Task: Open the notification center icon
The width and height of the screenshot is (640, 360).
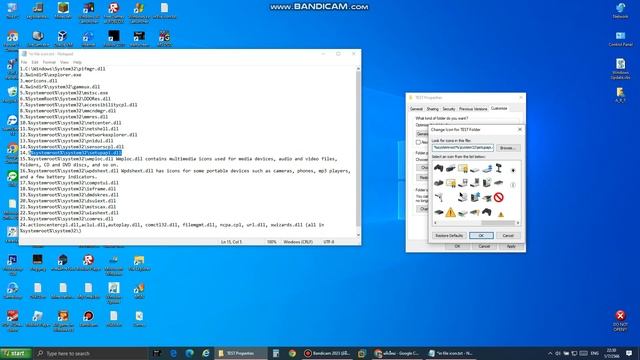Action: [629, 353]
